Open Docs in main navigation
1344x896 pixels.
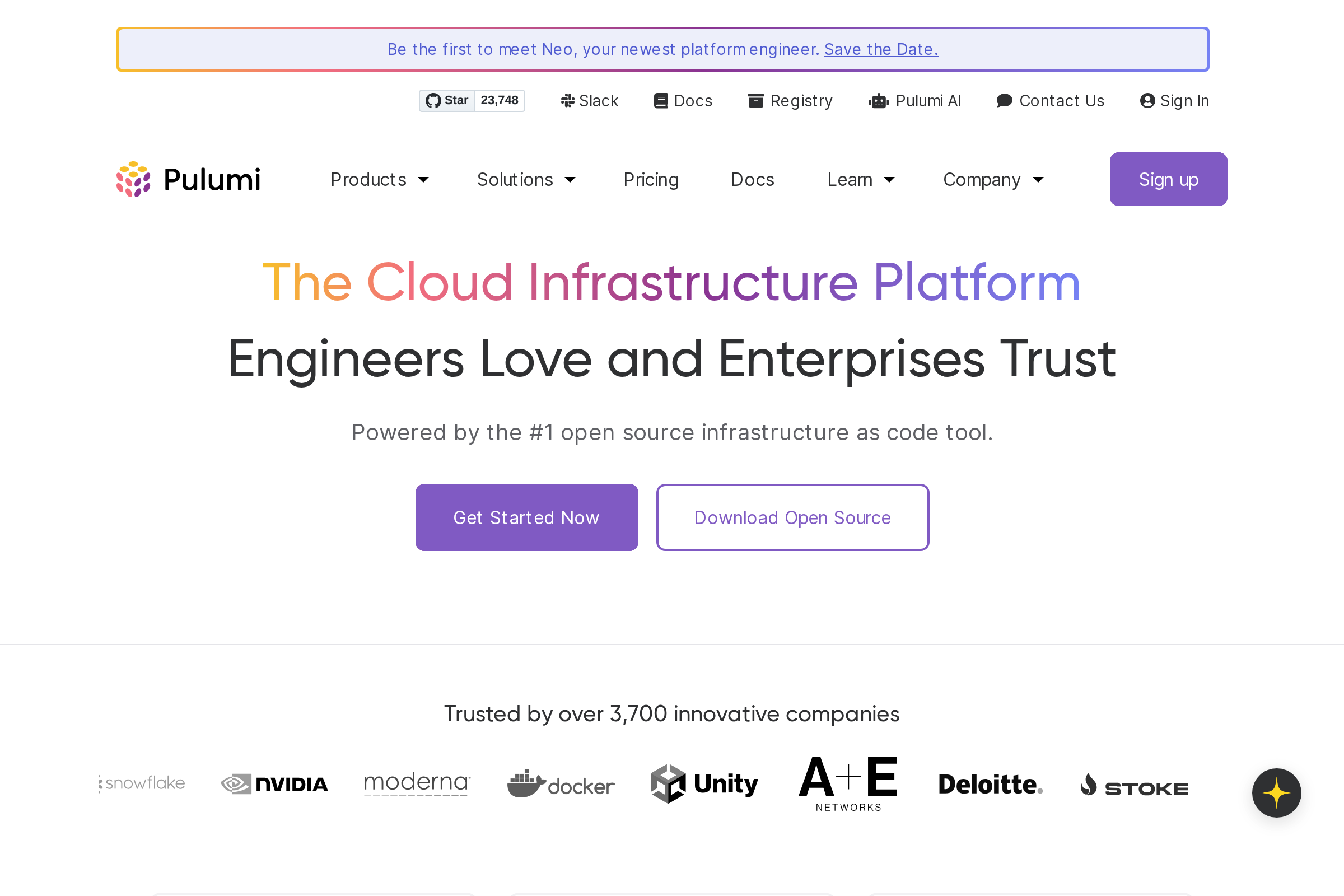(x=753, y=179)
